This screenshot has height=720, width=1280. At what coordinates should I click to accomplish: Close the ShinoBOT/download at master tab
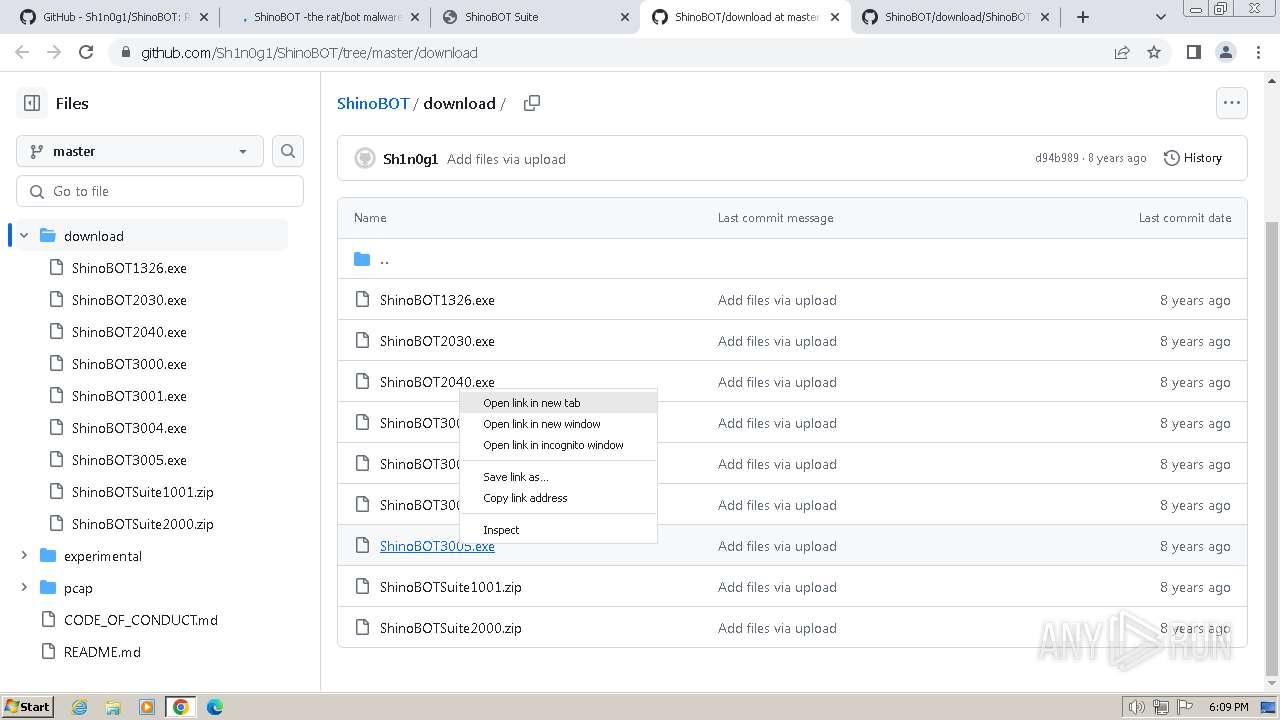pos(834,17)
